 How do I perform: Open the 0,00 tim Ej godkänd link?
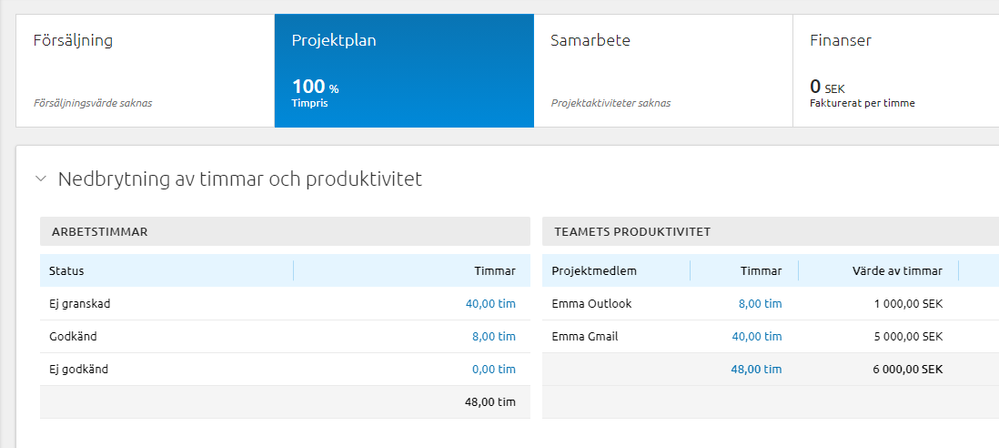493,370
